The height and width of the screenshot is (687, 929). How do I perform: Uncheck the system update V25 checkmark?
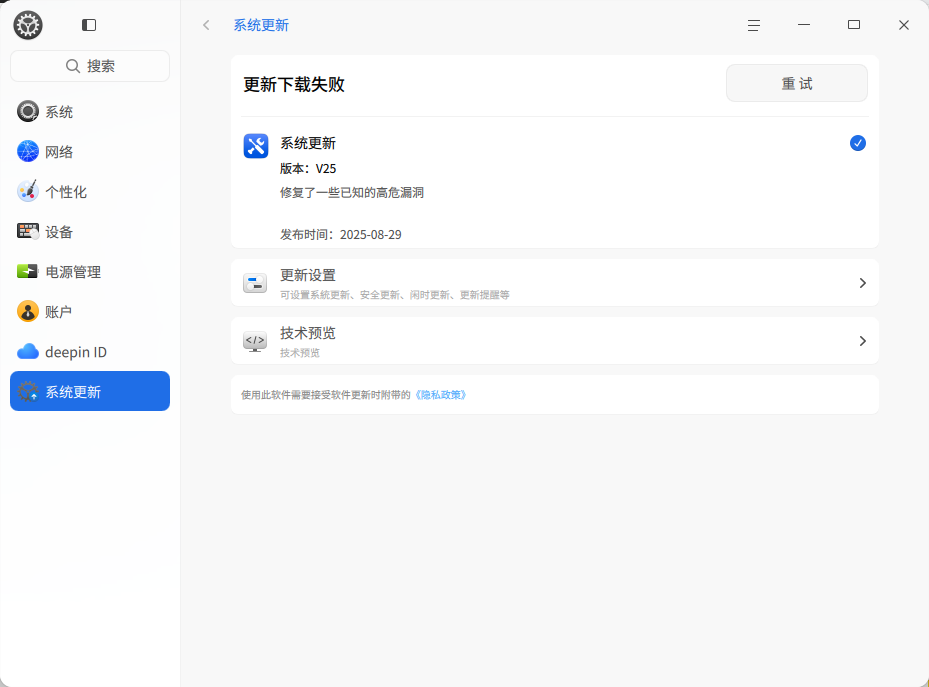pos(857,143)
